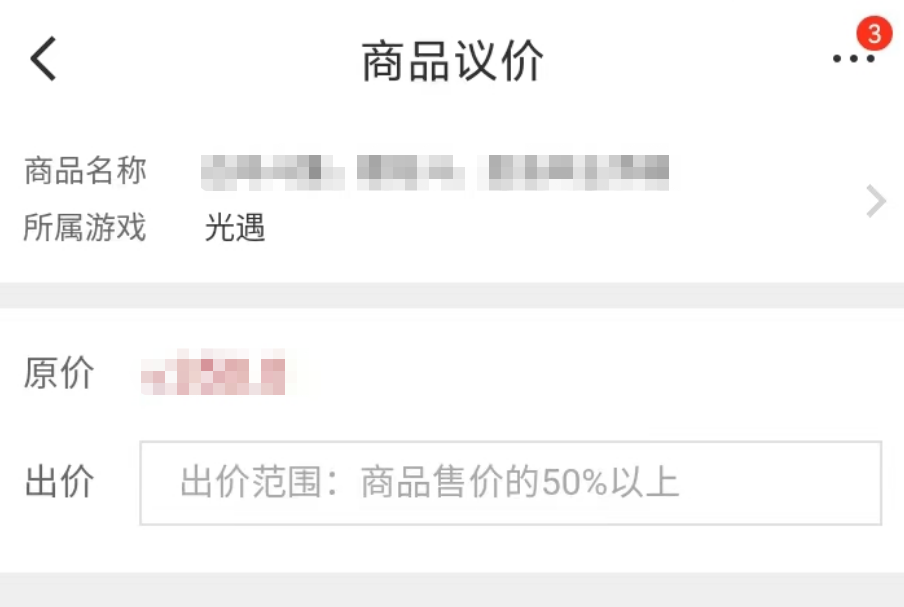
Task: Tap the 原价 label
Action: pos(58,373)
